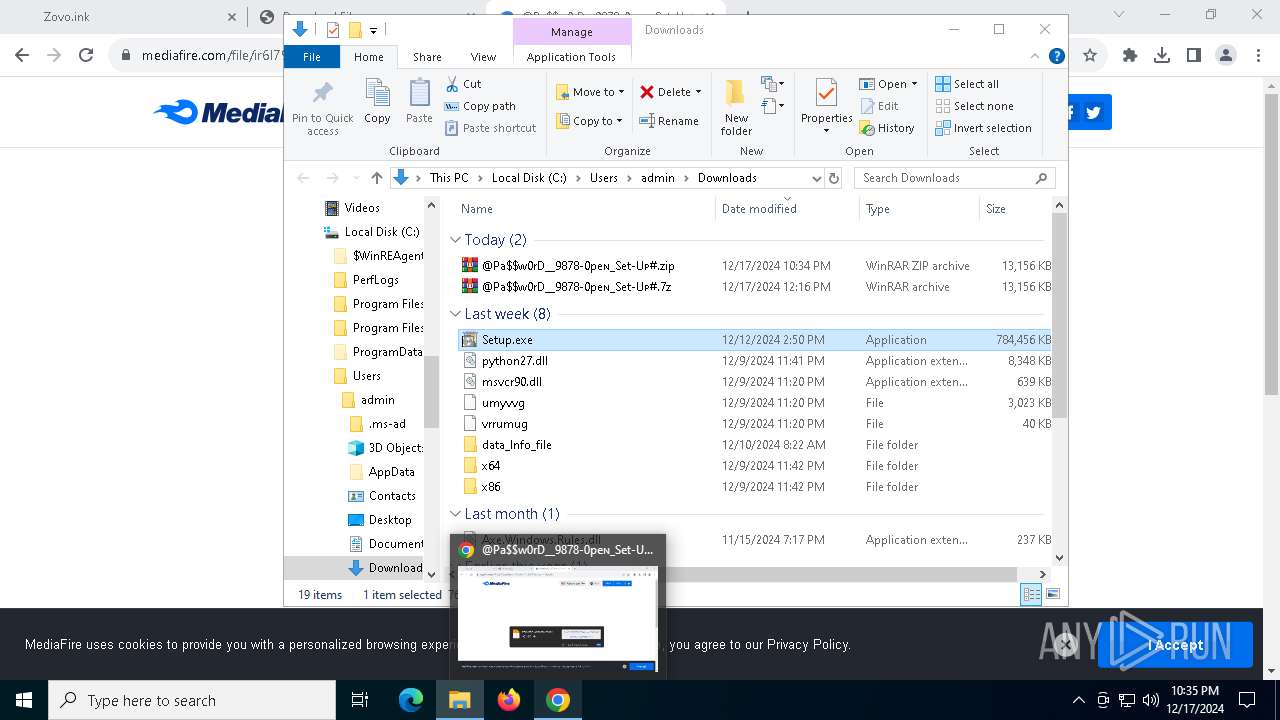Select PerfLogs folder in navigation pane
Screen dimensions: 1280x720
[376, 280]
